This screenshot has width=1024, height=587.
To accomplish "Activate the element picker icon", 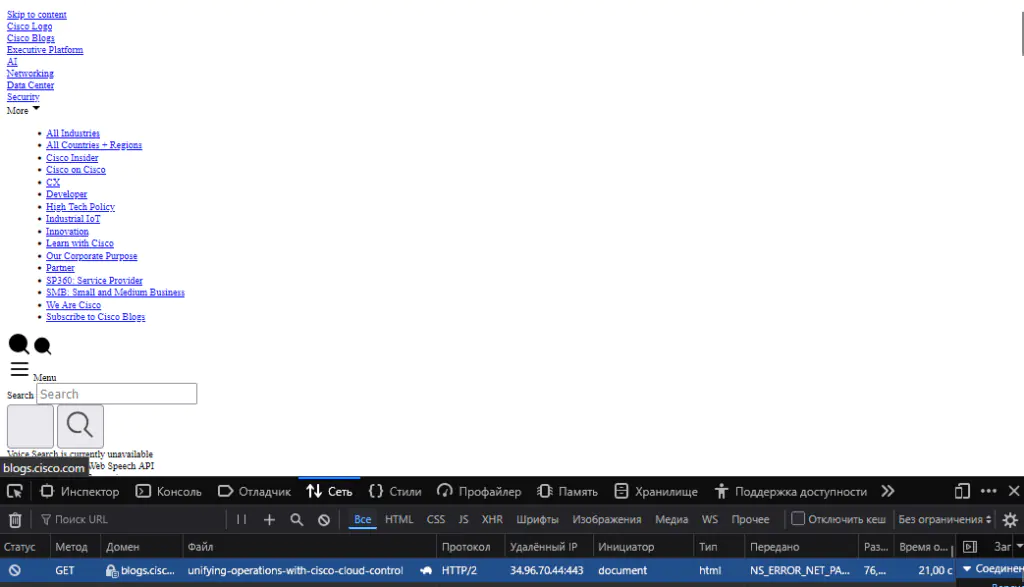I will [x=15, y=492].
